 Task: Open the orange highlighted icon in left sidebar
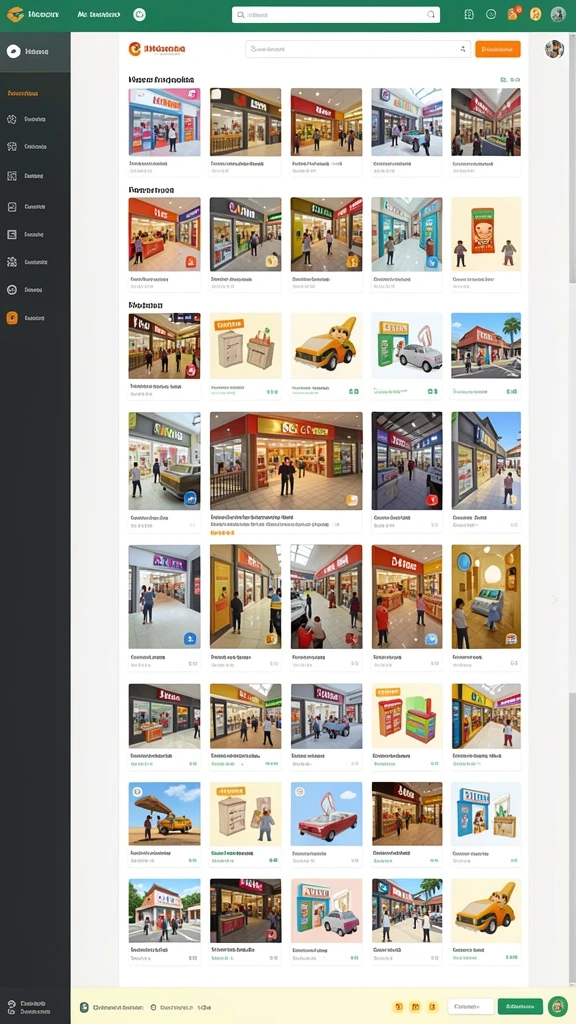pos(12,318)
